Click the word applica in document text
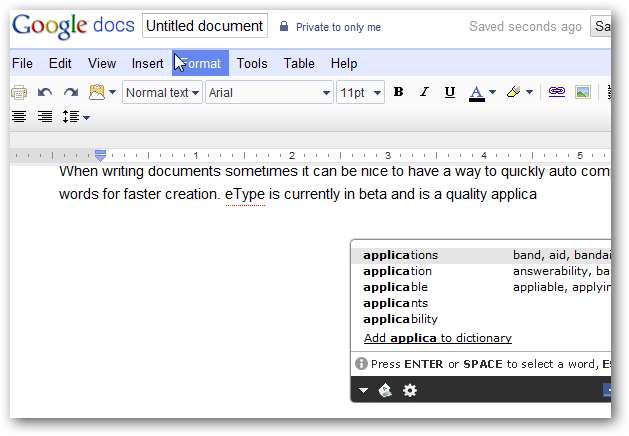The image size is (629, 436). pyautogui.click(x=513, y=195)
